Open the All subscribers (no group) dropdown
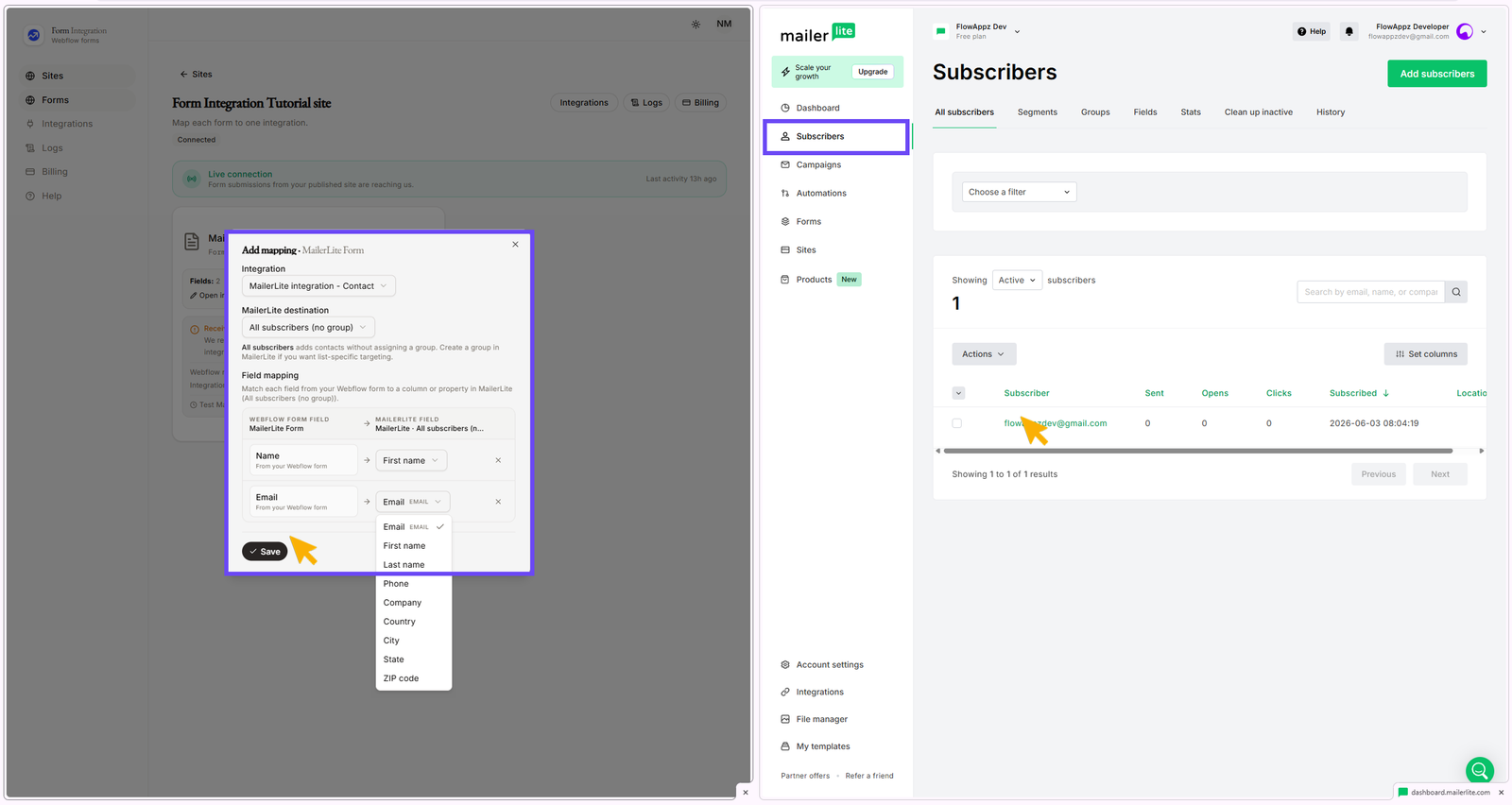This screenshot has width=1512, height=805. (308, 328)
